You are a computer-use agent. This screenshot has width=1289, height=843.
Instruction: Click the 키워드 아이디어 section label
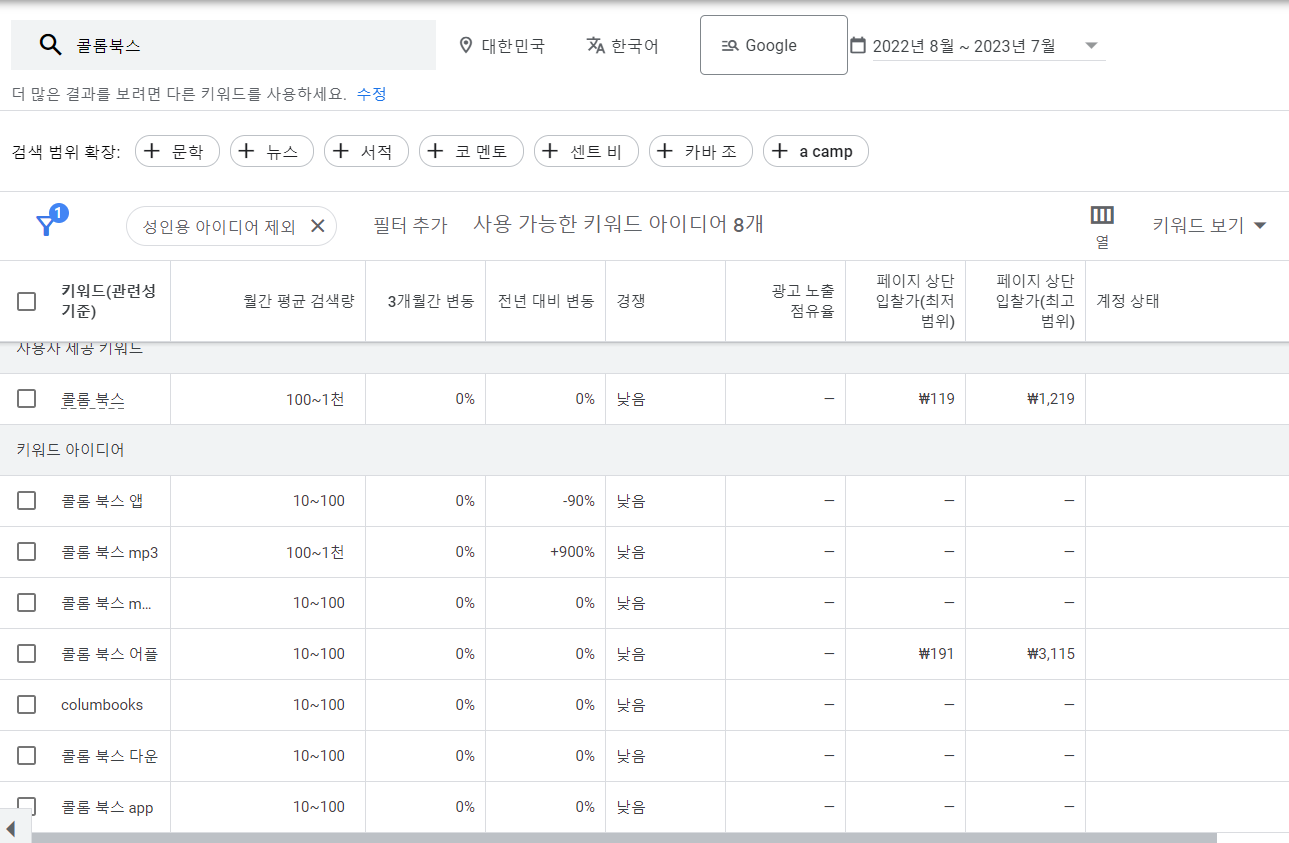70,450
